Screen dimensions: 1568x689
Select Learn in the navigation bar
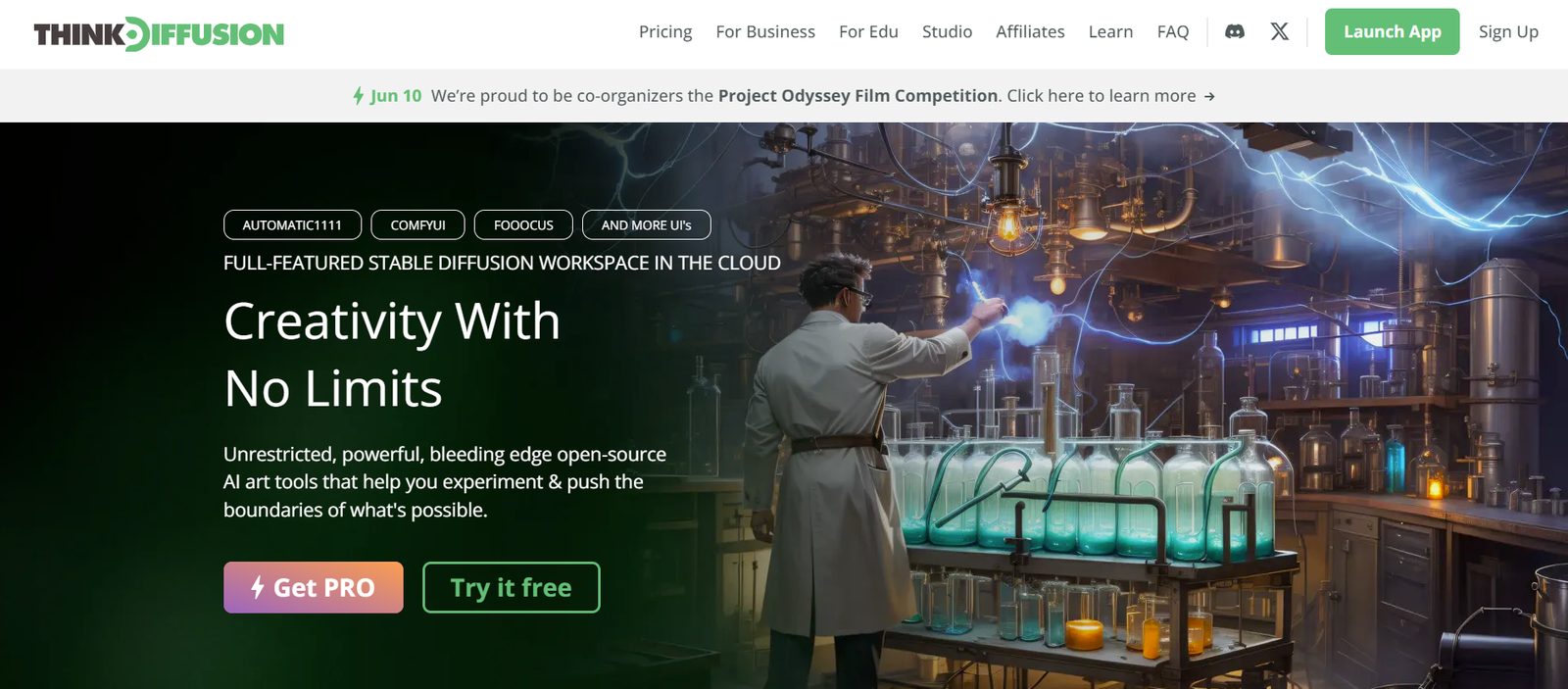(1110, 31)
